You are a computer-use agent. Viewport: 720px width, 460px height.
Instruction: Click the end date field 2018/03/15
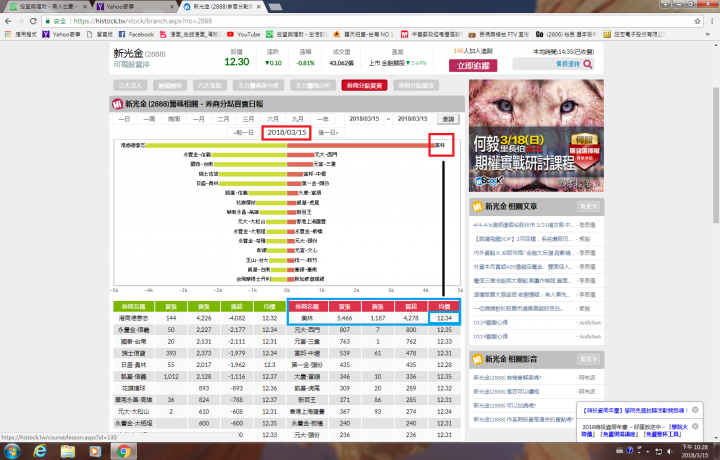point(412,119)
